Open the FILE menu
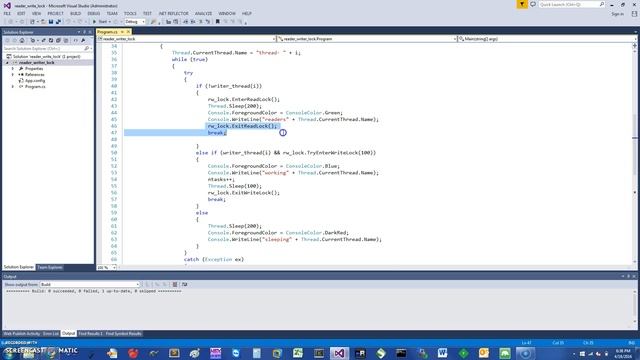 tap(7, 13)
